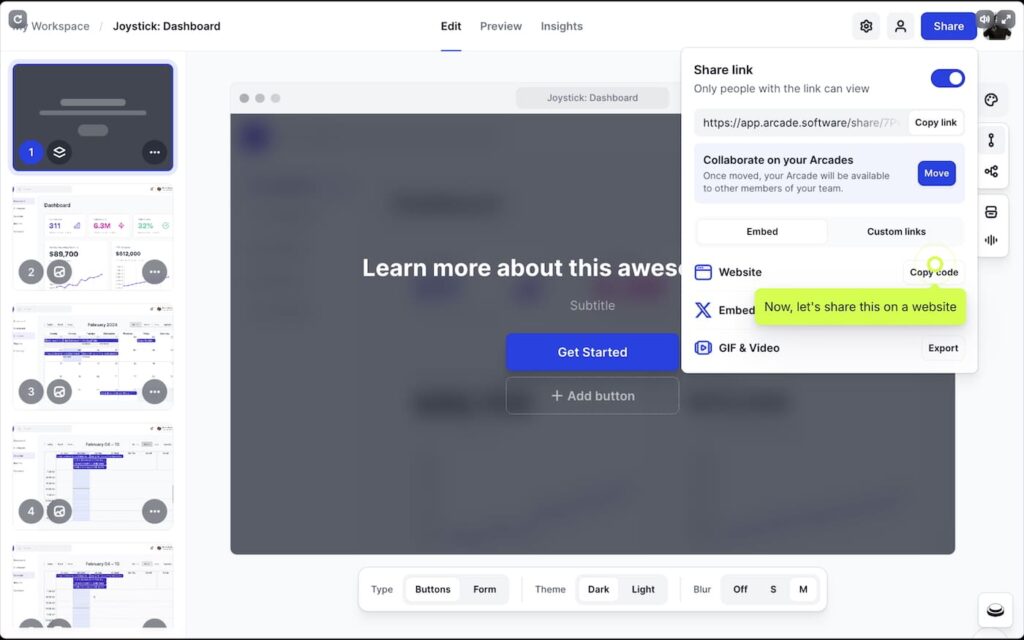Click the mock browser address bar title

tap(592, 98)
